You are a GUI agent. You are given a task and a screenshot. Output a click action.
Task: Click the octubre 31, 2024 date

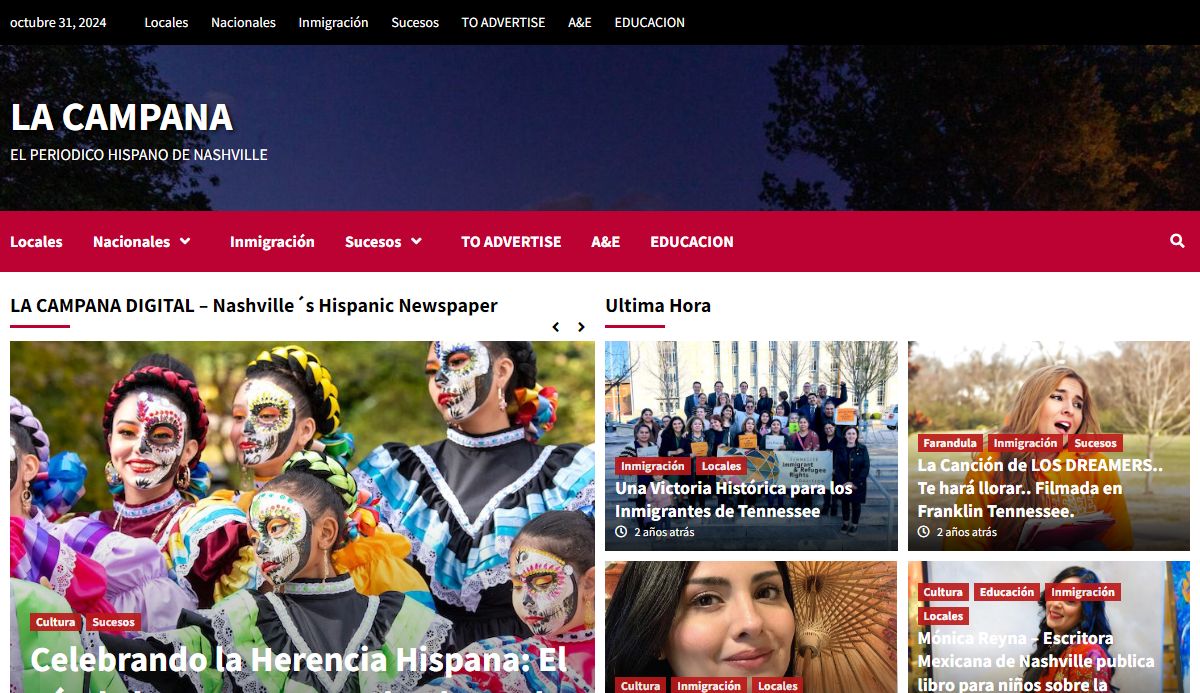(x=58, y=22)
